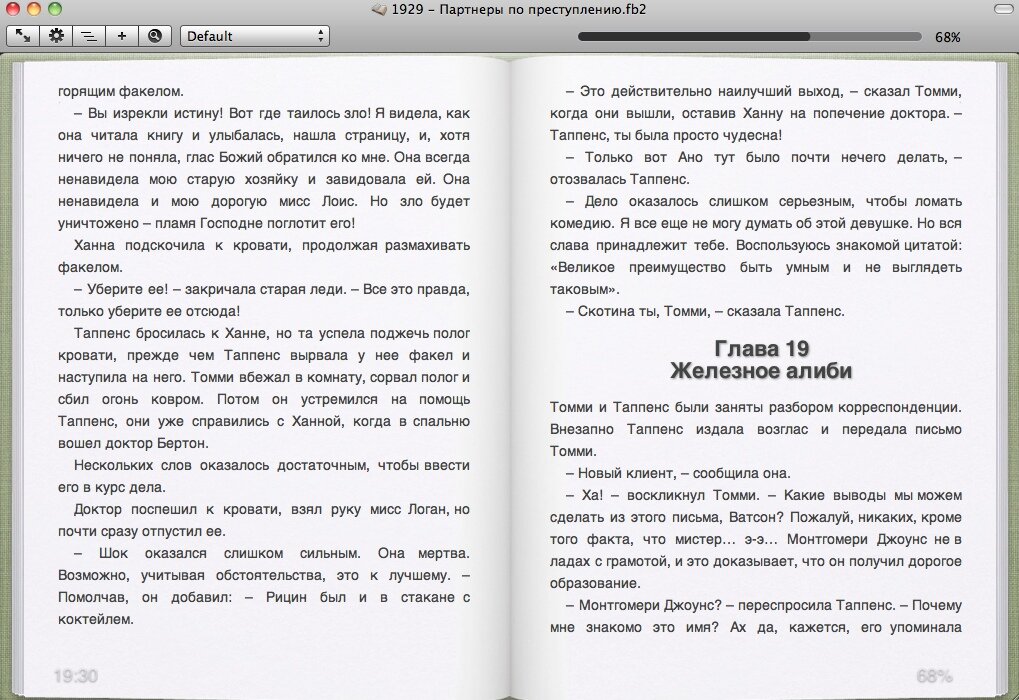Minimize the window with yellow button
The width and height of the screenshot is (1019, 700).
tap(34, 9)
